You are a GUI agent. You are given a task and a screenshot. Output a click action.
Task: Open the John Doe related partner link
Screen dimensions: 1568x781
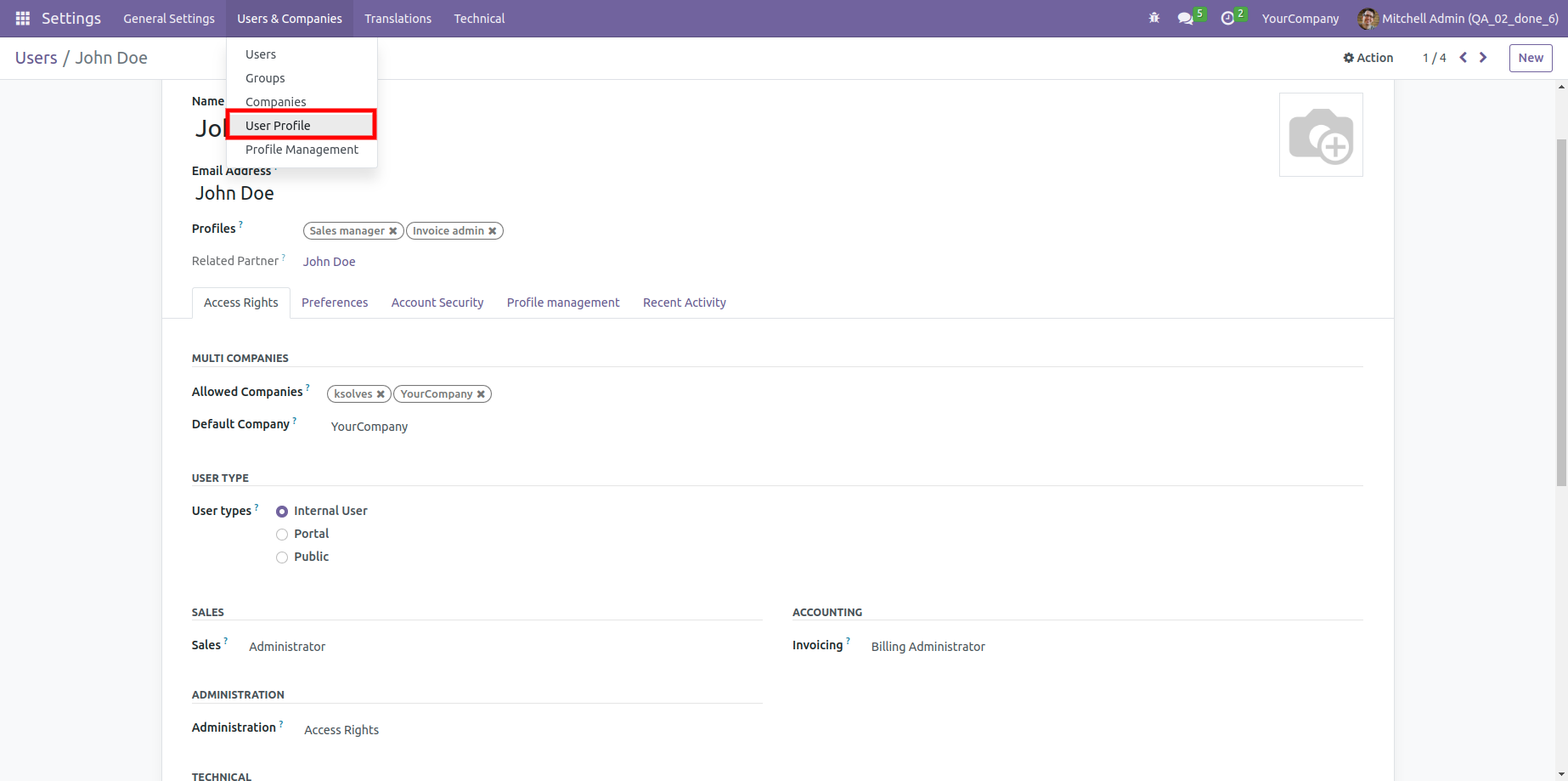pos(329,262)
